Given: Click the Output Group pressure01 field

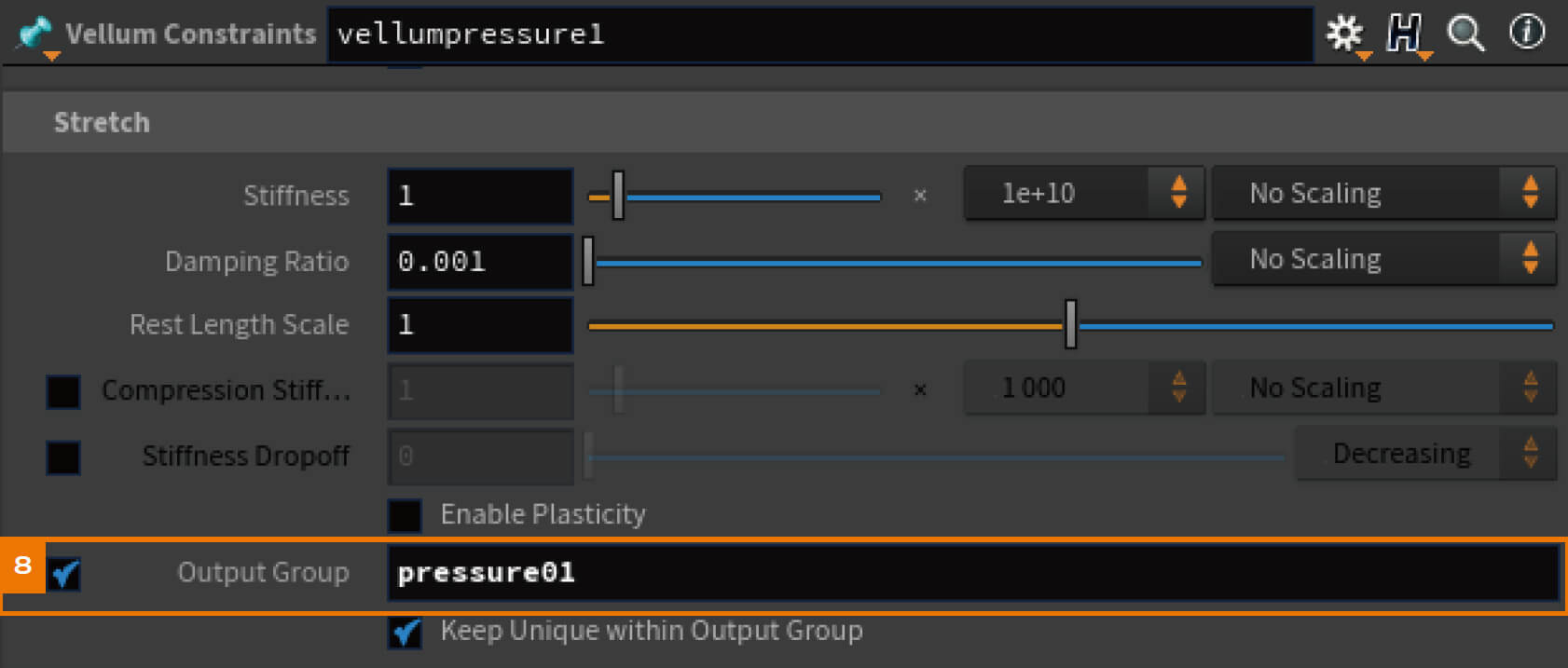Looking at the screenshot, I should tap(973, 574).
